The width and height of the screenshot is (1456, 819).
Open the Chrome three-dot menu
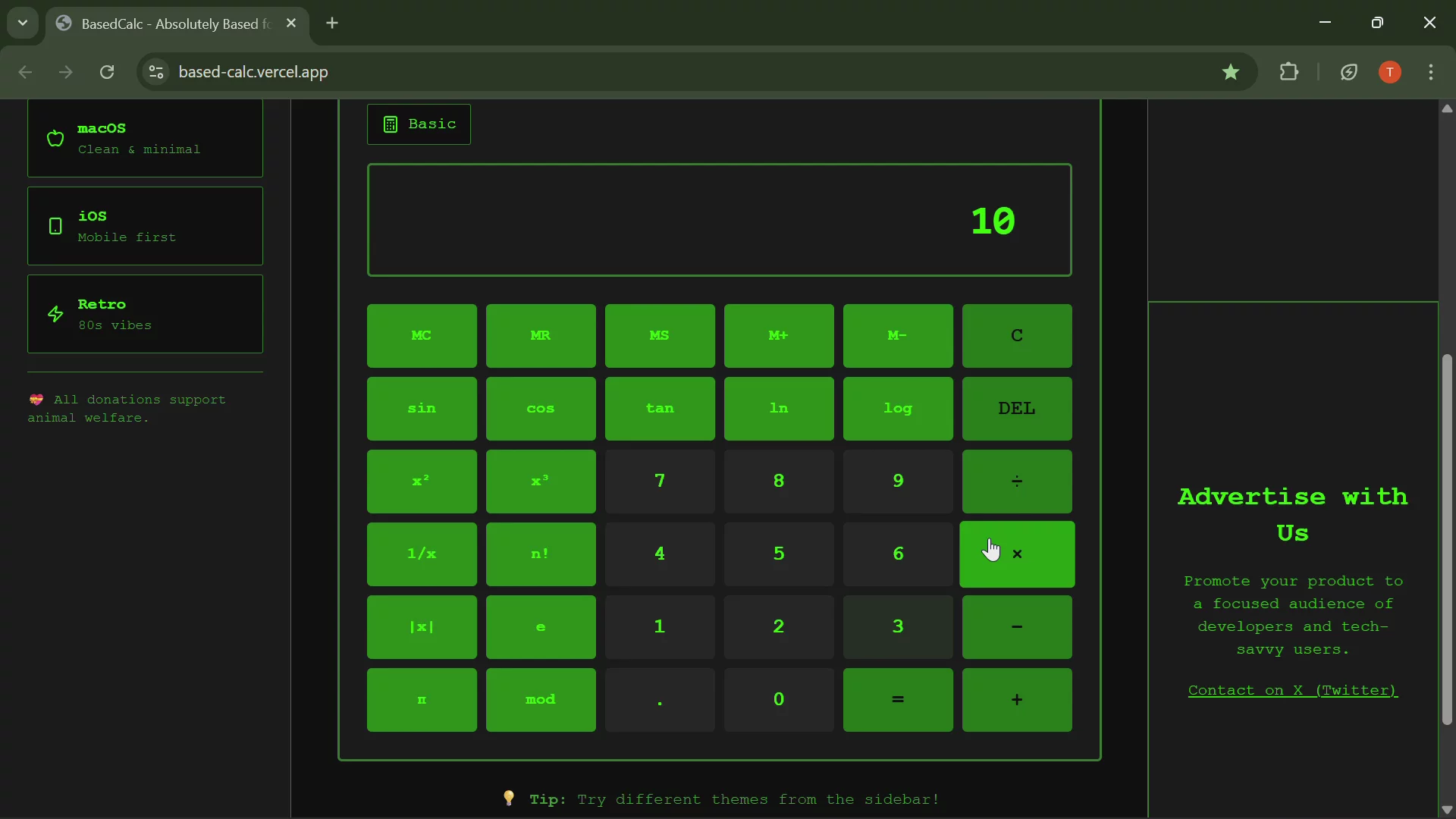[x=1430, y=72]
